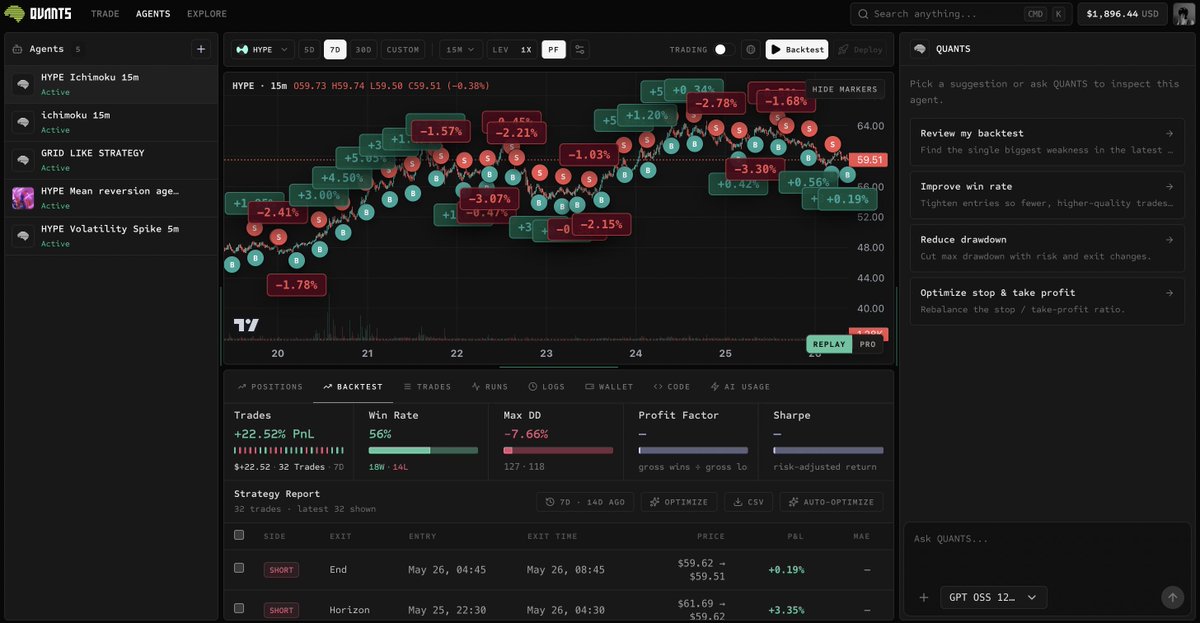This screenshot has width=1200, height=623.
Task: Open Review my backtest suggestion
Action: coord(1047,141)
